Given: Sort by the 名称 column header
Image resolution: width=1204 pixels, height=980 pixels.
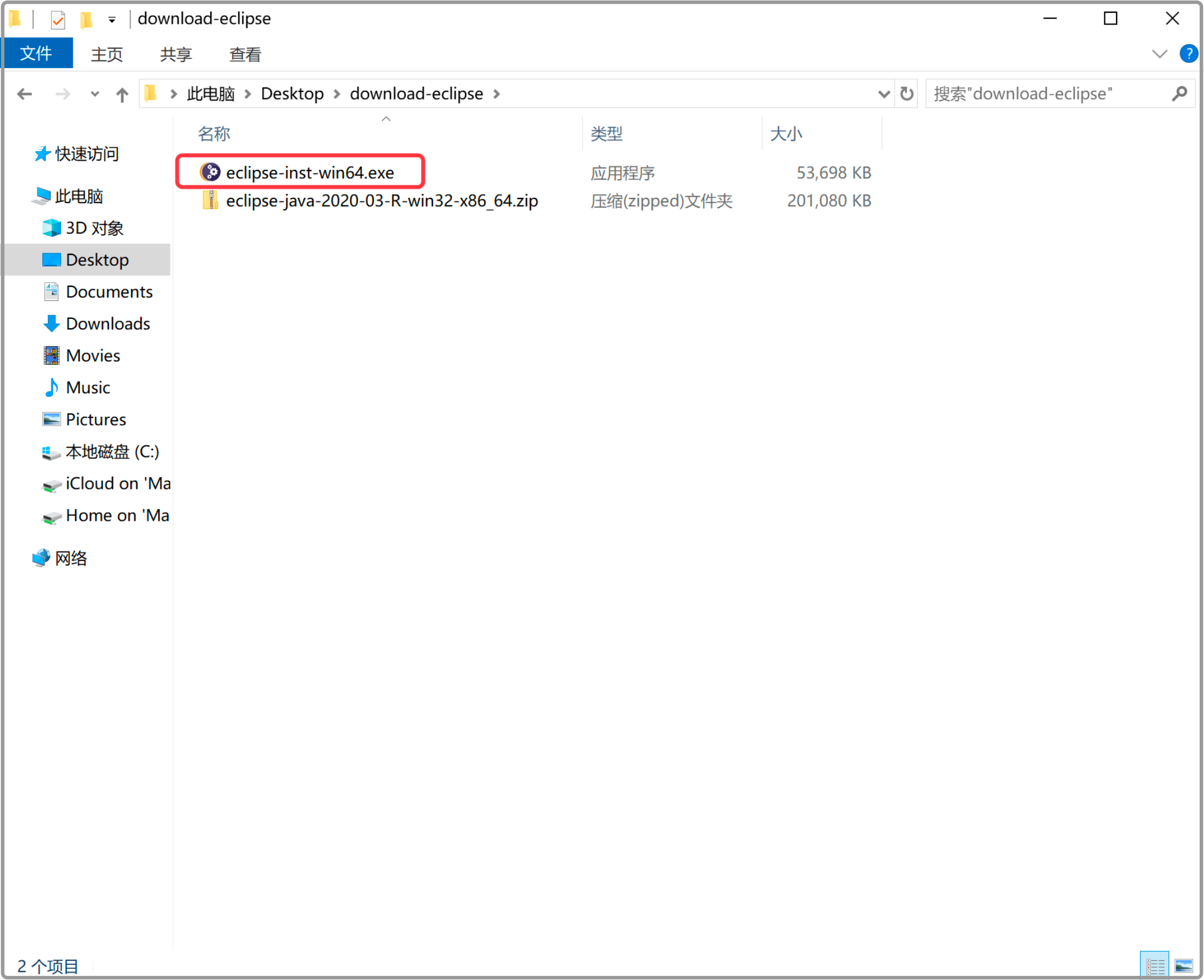Looking at the screenshot, I should coord(214,134).
